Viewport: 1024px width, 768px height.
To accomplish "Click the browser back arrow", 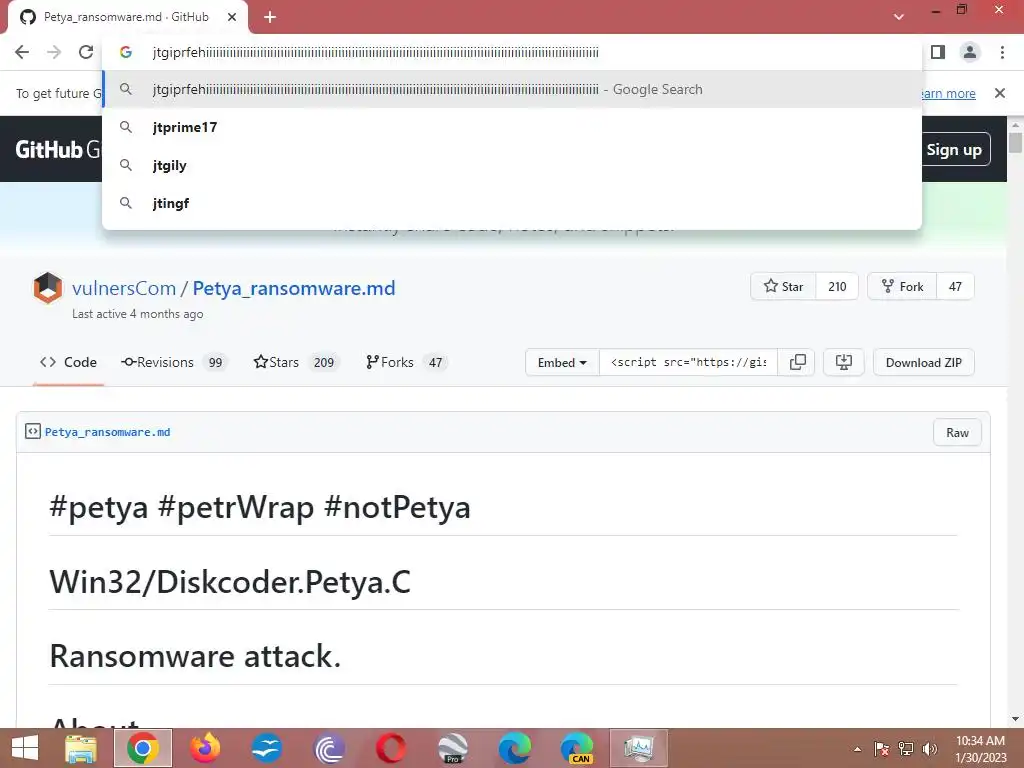I will pyautogui.click(x=22, y=52).
